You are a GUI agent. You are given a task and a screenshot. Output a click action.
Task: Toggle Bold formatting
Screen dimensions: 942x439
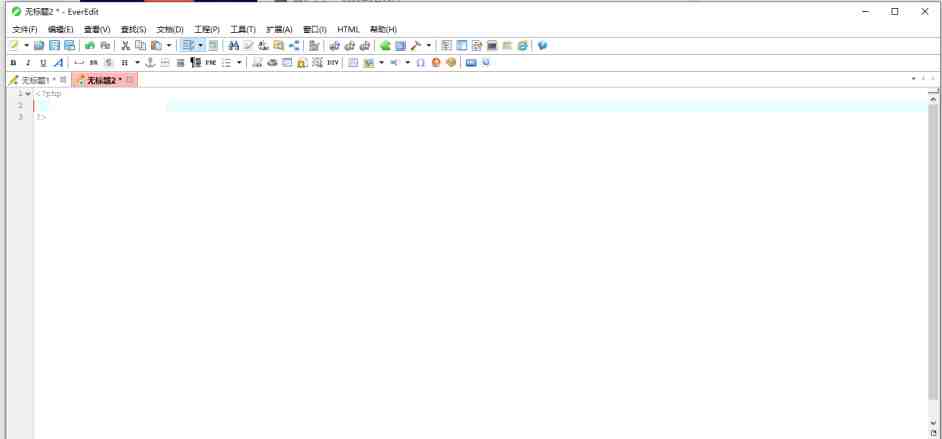click(13, 63)
